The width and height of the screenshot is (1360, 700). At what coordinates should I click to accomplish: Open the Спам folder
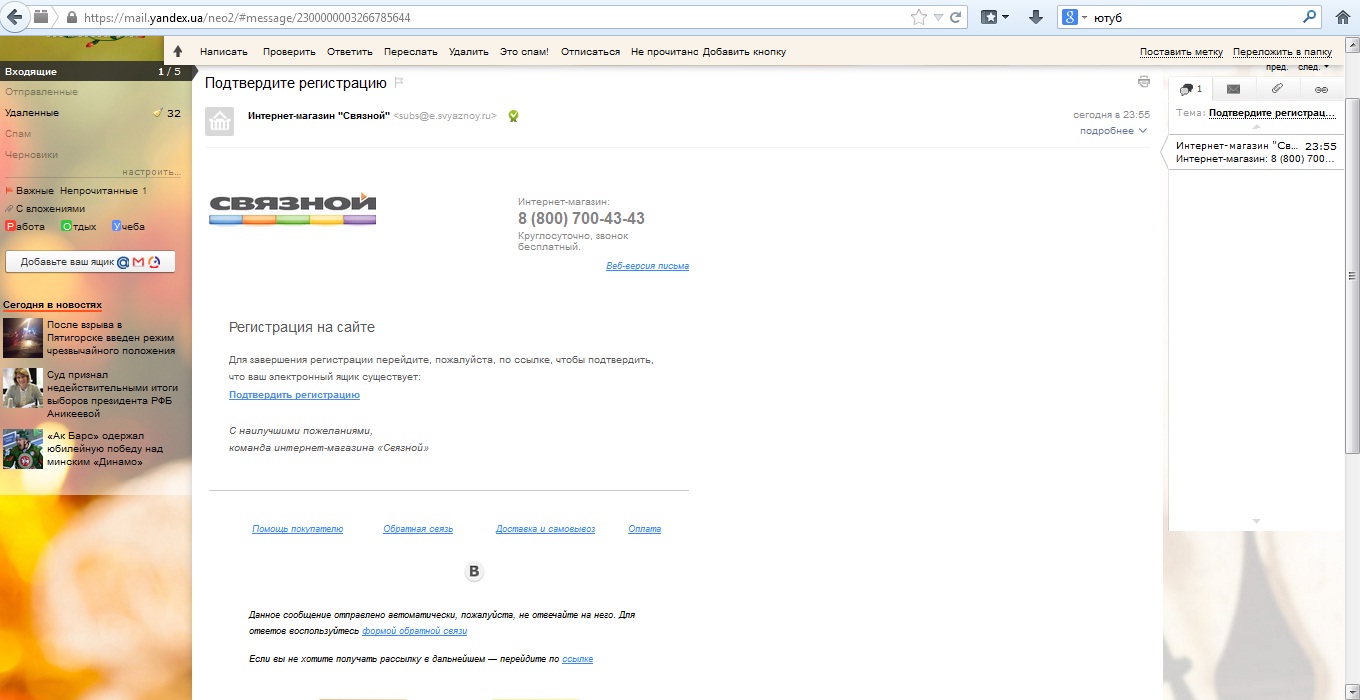coord(18,134)
